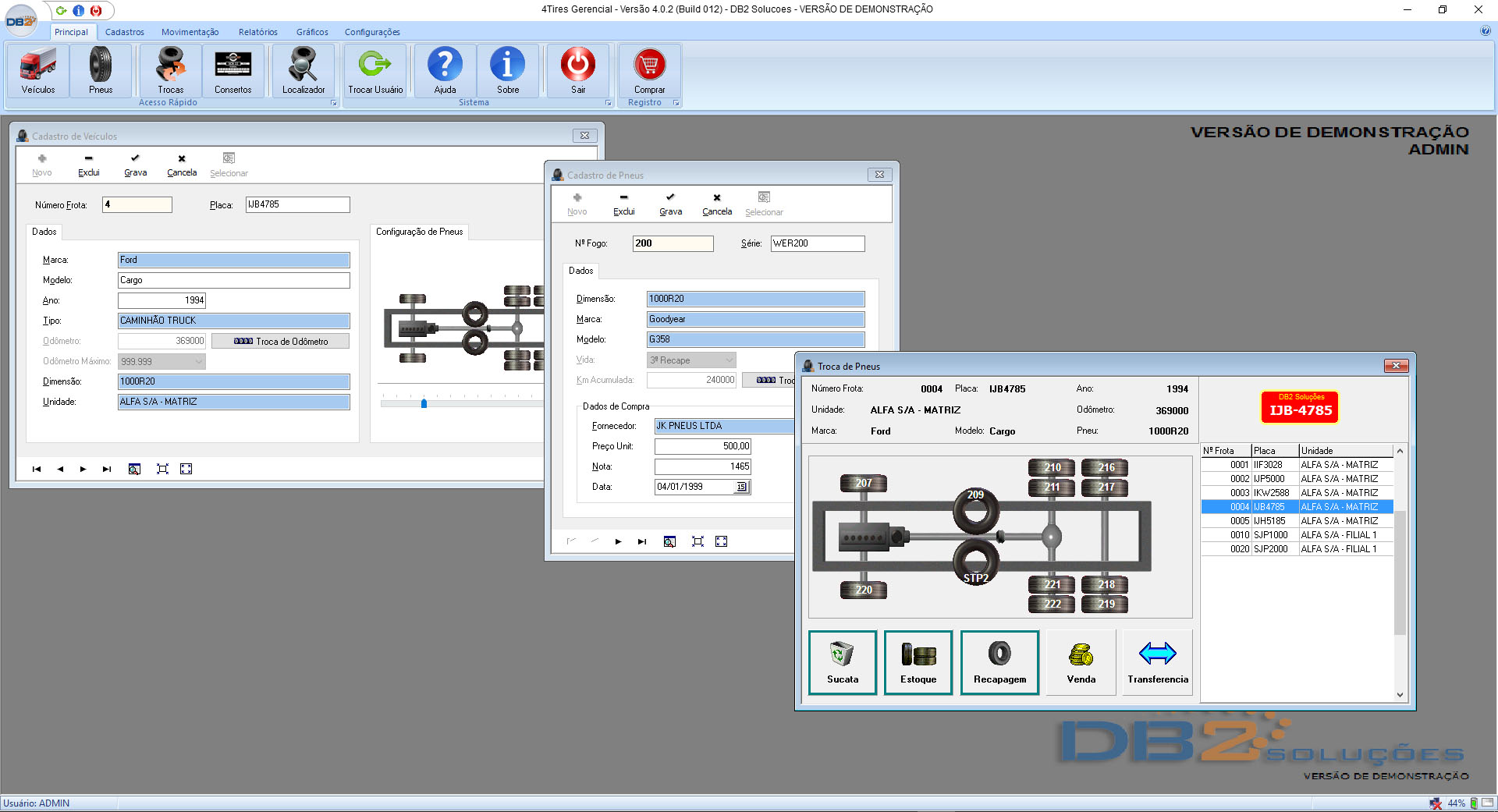The width and height of the screenshot is (1498, 812).
Task: Click the Unidade column header
Action: pos(1345,451)
